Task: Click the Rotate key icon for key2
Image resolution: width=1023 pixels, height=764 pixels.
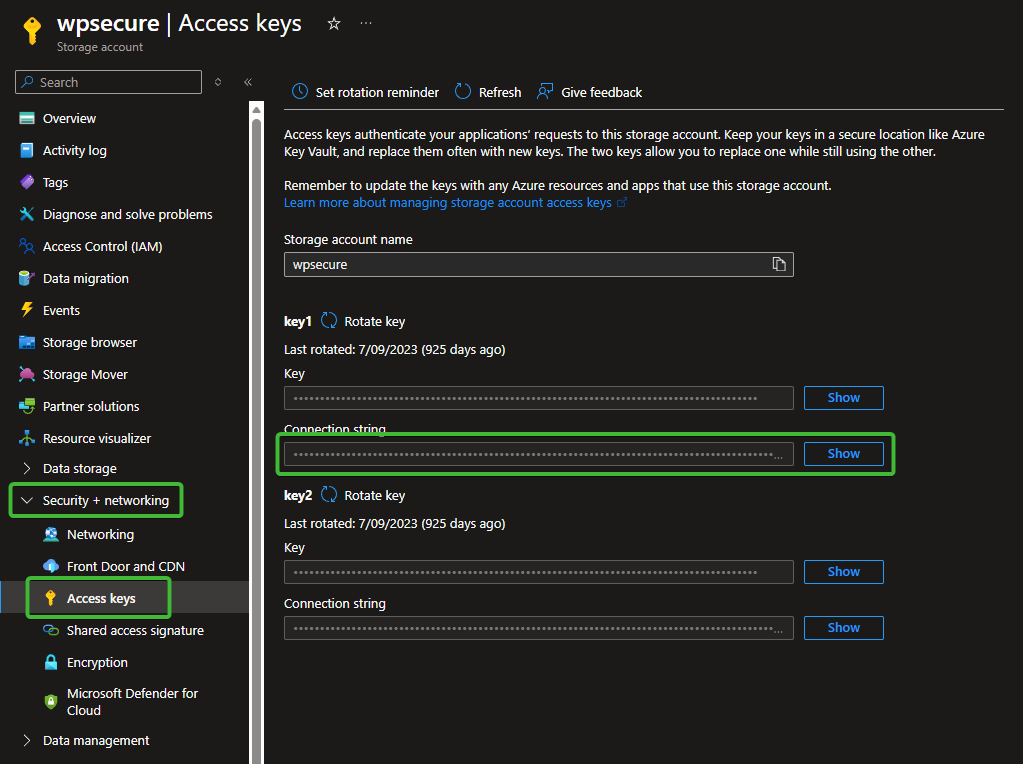Action: 329,495
